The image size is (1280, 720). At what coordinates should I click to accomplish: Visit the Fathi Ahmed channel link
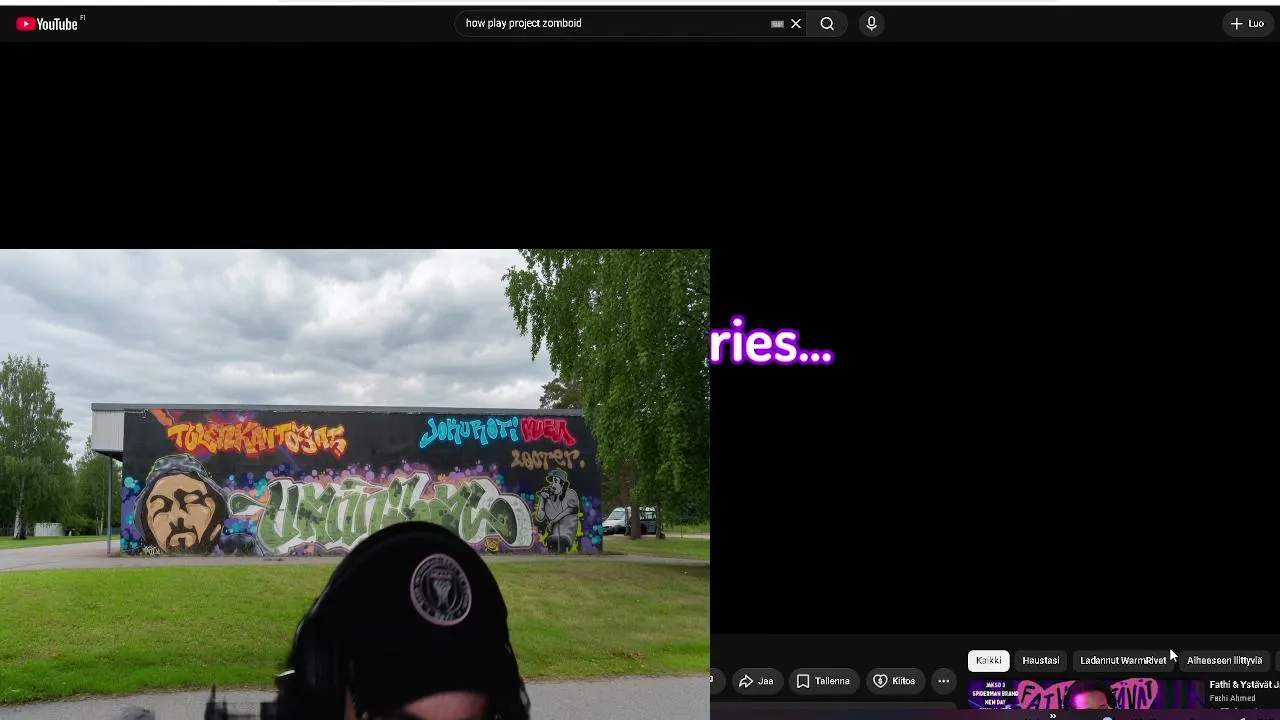pyautogui.click(x=1232, y=698)
